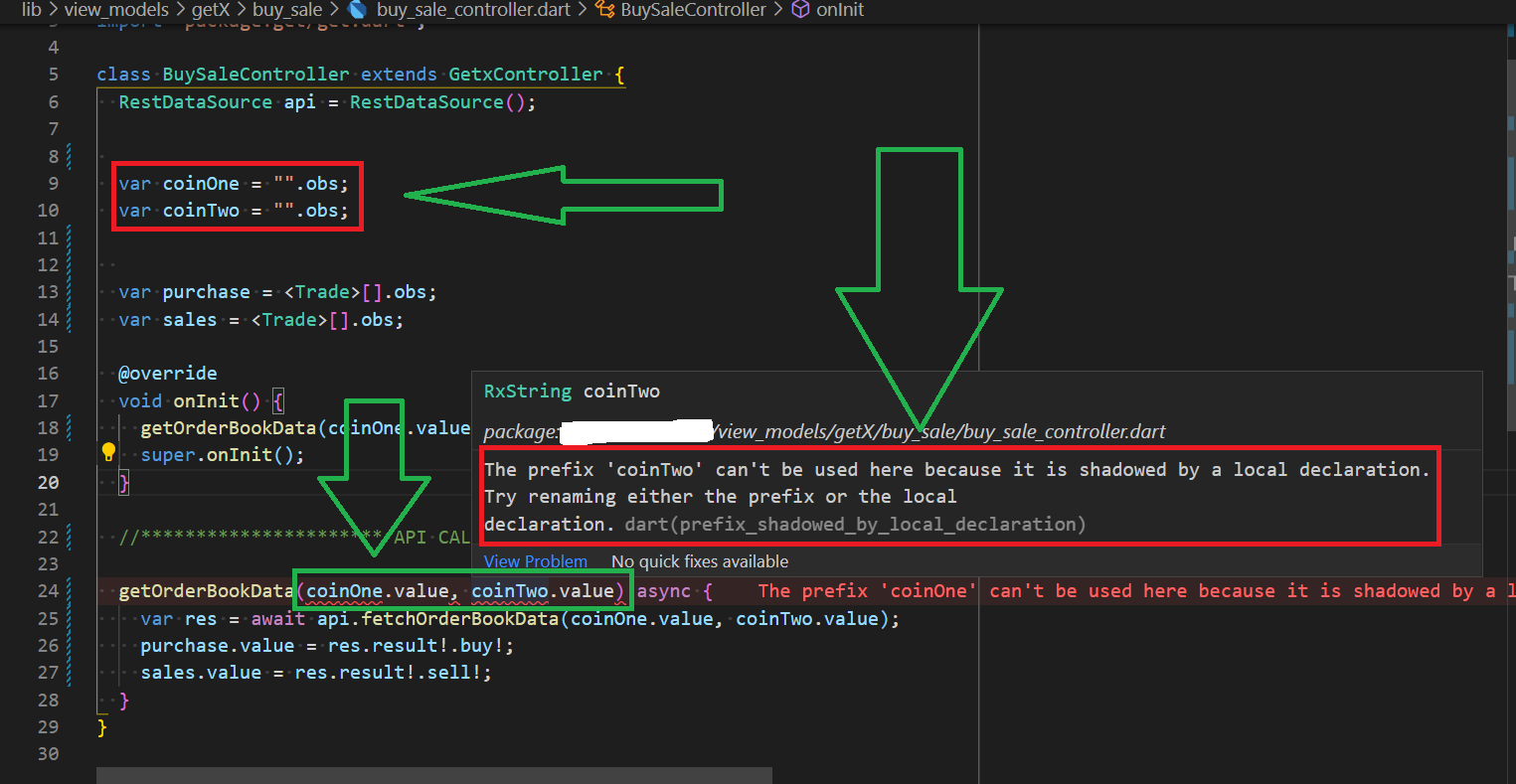The height and width of the screenshot is (784, 1516).
Task: Click the lightbulb quick fix icon
Action: pyautogui.click(x=107, y=449)
